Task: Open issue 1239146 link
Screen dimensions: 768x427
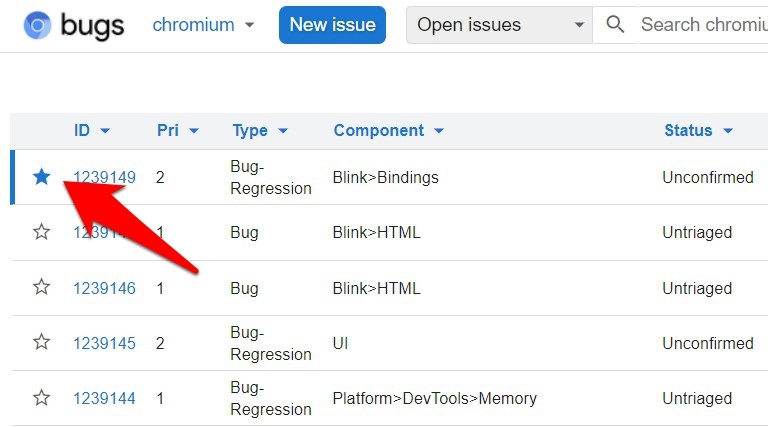Action: click(104, 288)
